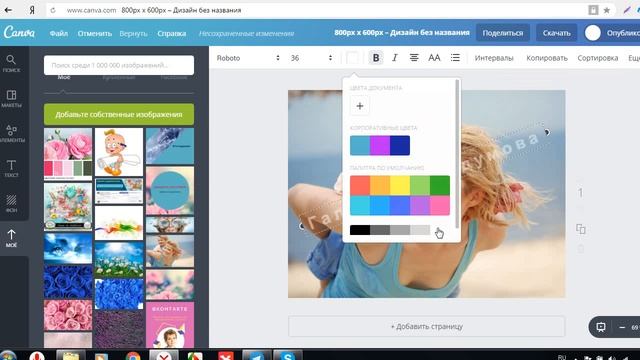Click Копировать in text toolbar
The height and width of the screenshot is (360, 640).
pyautogui.click(x=547, y=58)
